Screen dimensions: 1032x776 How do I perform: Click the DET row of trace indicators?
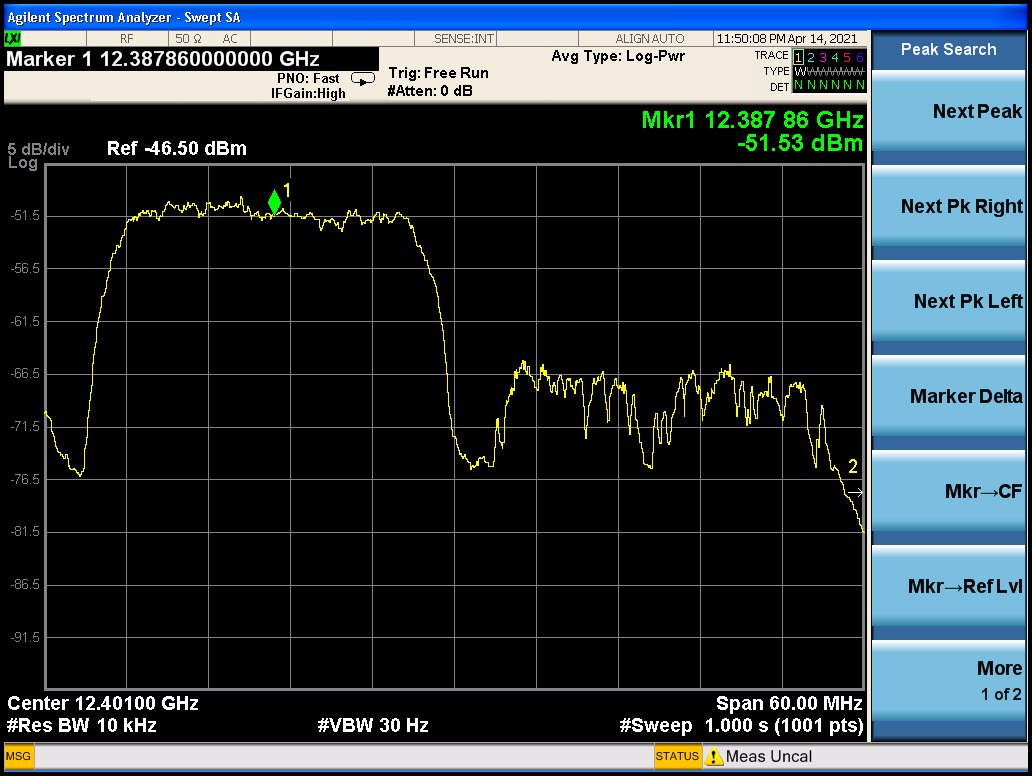click(829, 86)
